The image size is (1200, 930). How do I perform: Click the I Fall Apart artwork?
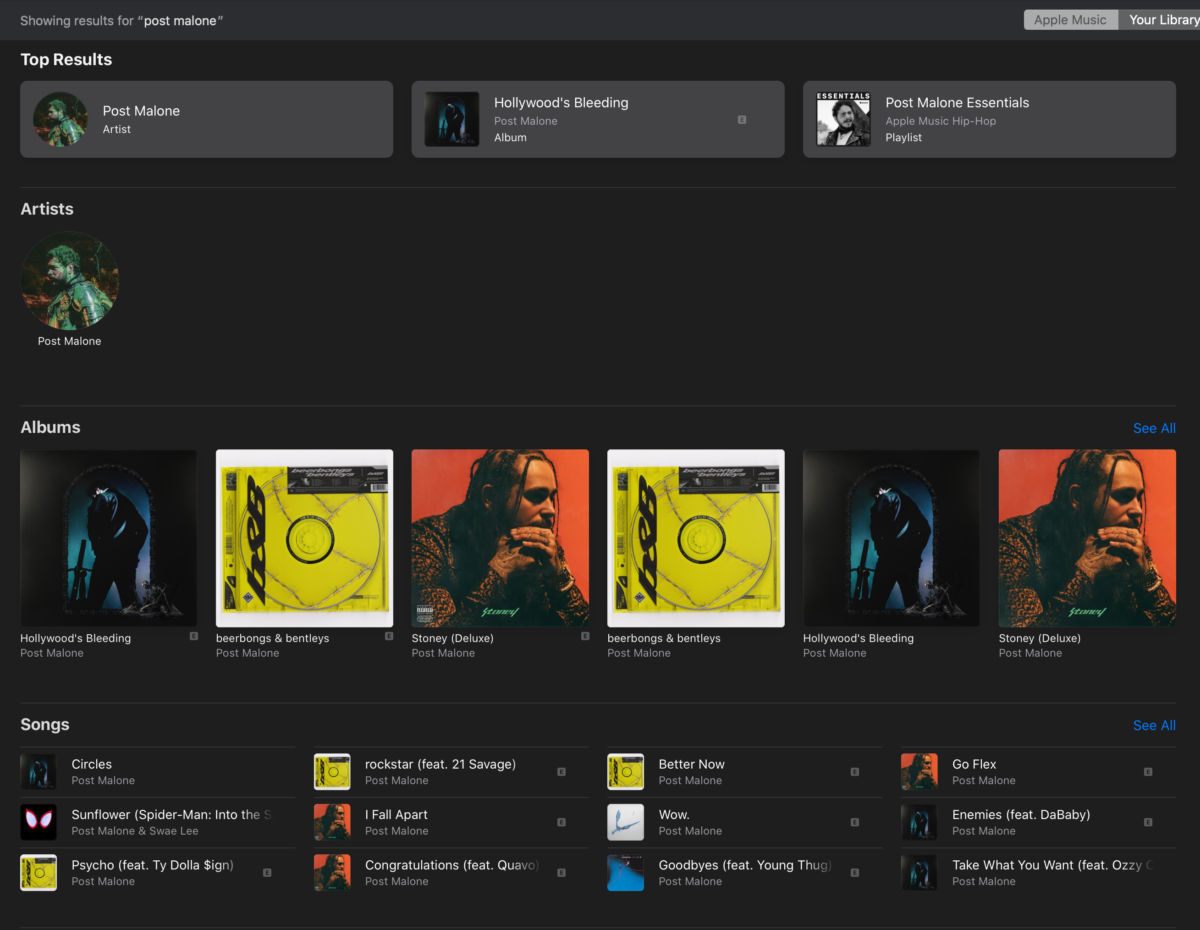click(332, 822)
